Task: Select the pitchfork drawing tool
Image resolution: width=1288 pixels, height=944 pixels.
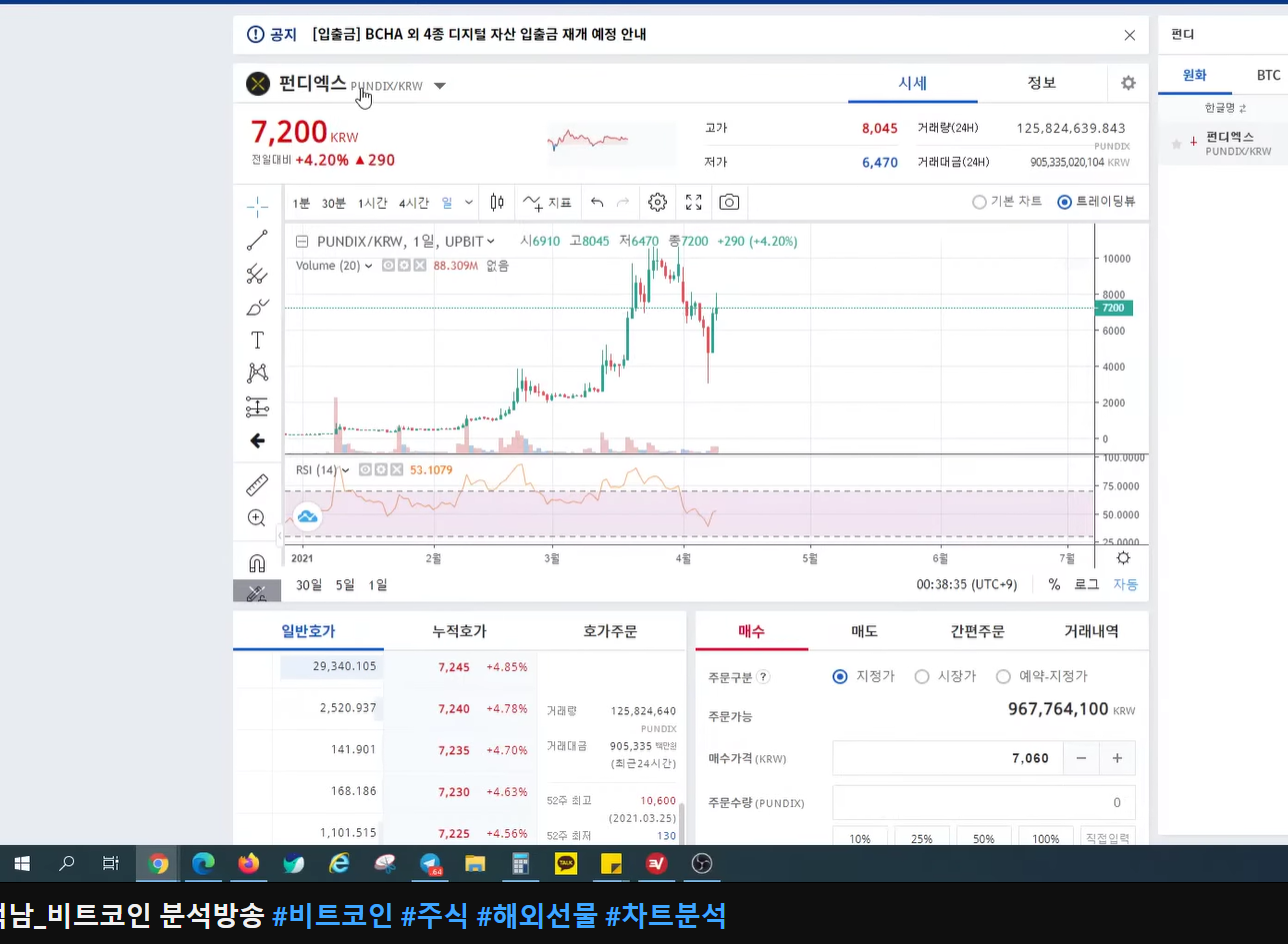Action: point(257,273)
